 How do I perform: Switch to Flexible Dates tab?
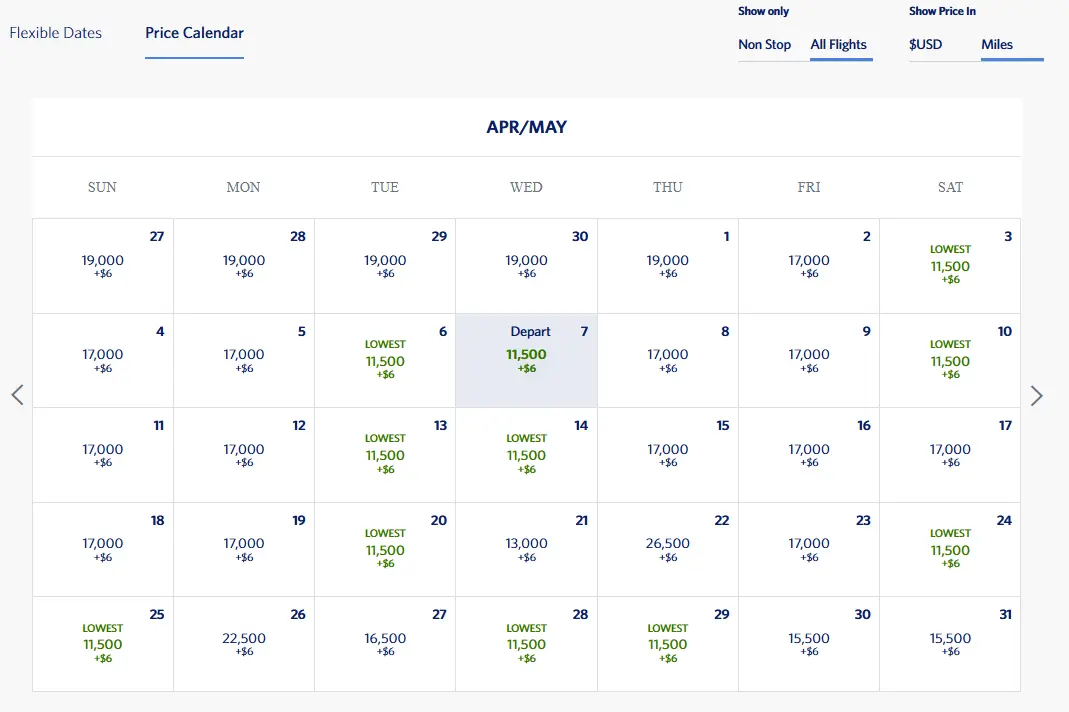point(55,33)
